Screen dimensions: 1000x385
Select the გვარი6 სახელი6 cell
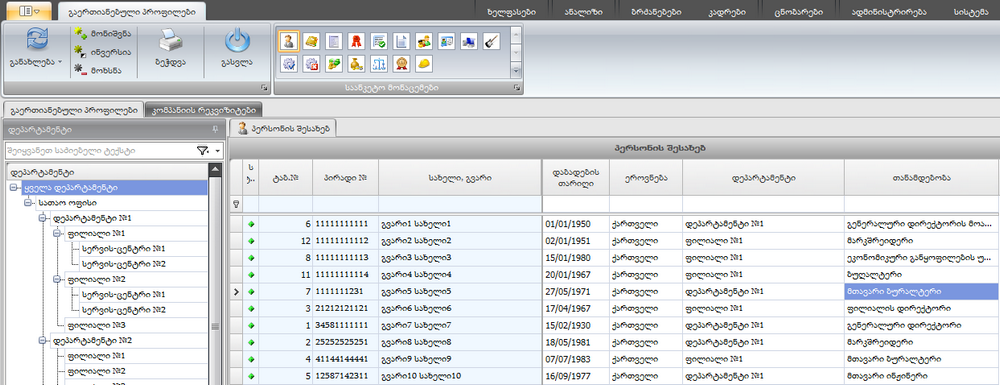pyautogui.click(x=460, y=309)
